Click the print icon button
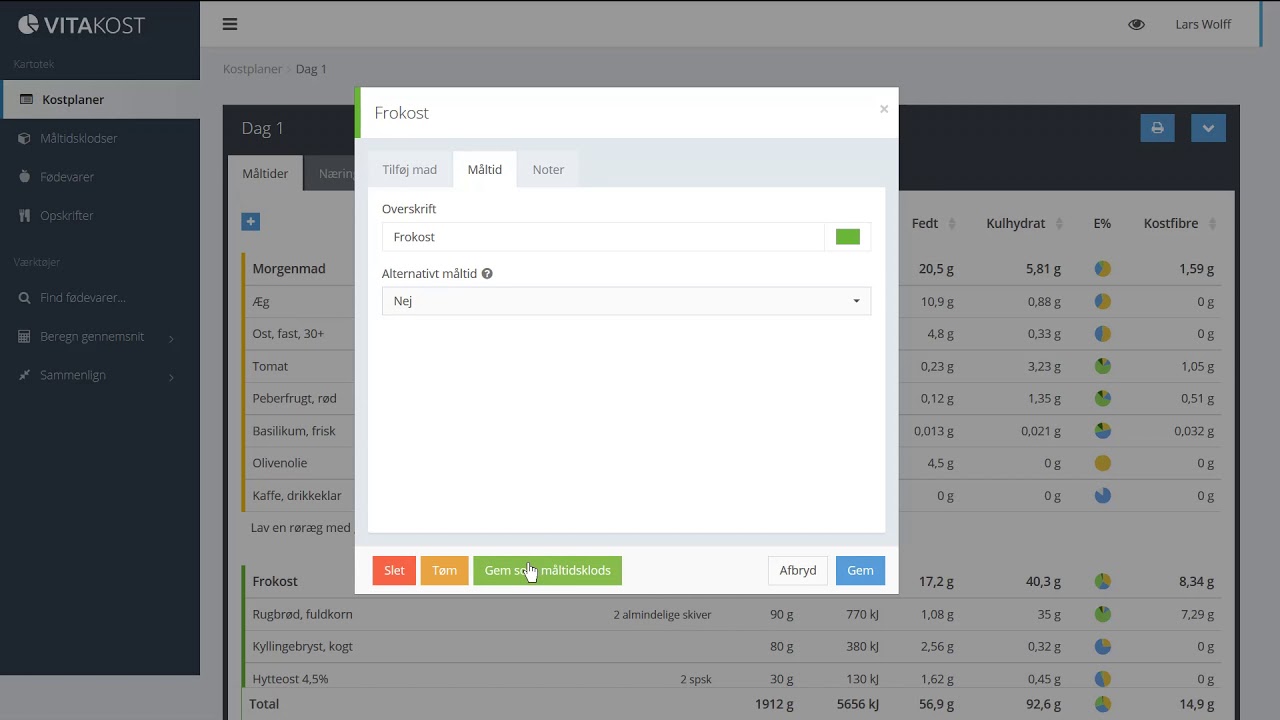 click(x=1157, y=128)
